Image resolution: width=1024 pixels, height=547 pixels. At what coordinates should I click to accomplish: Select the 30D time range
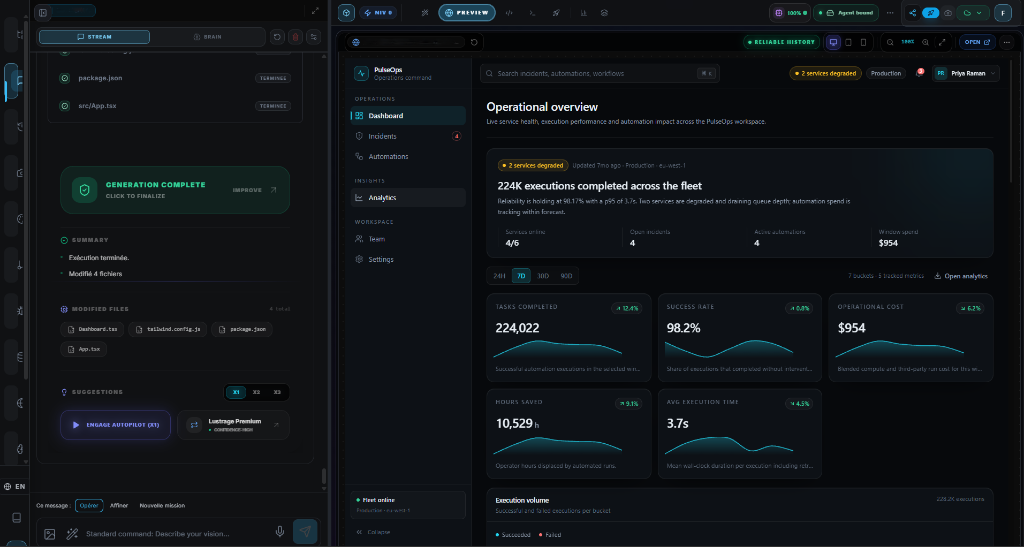(543, 276)
